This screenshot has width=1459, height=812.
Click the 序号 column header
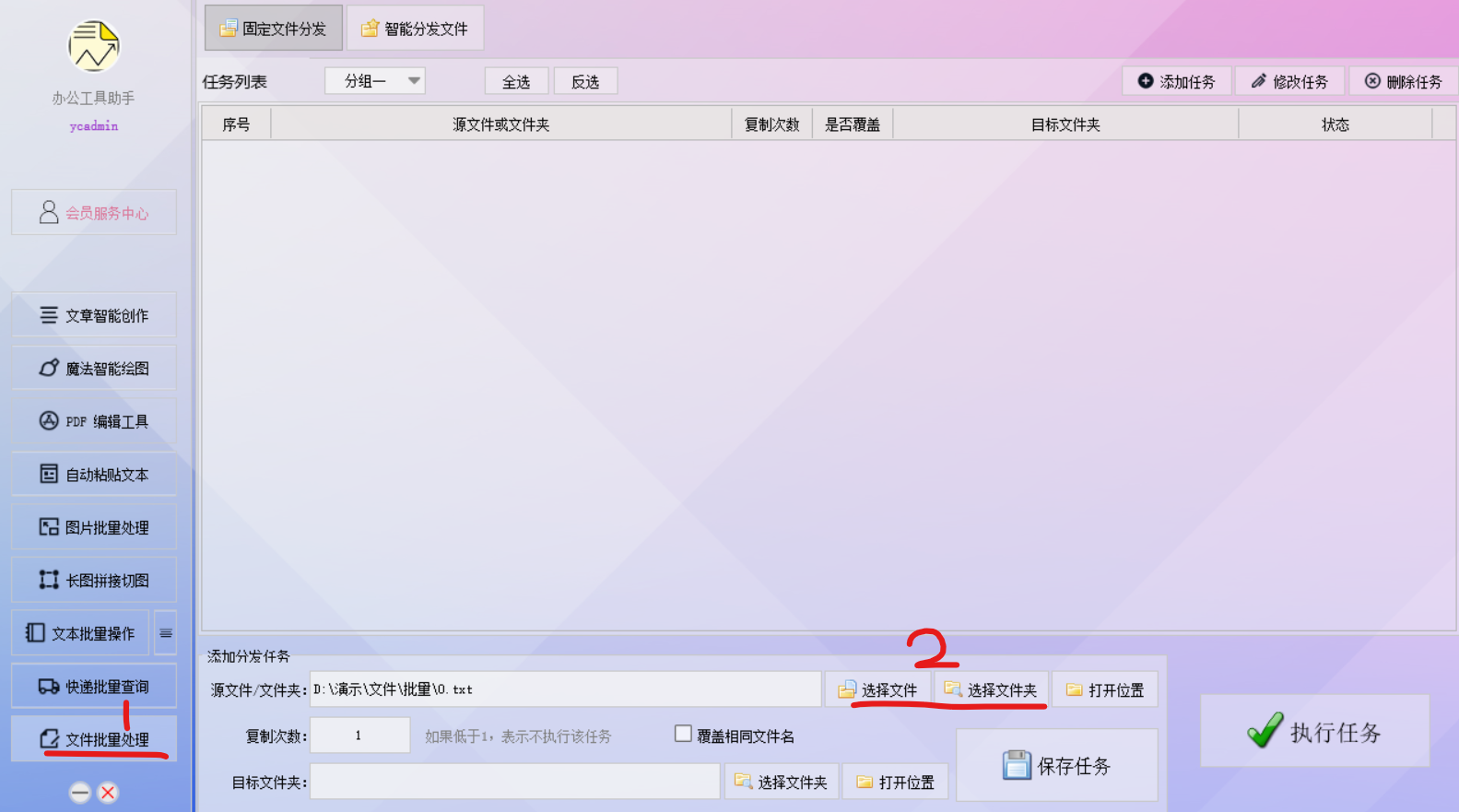[x=236, y=124]
